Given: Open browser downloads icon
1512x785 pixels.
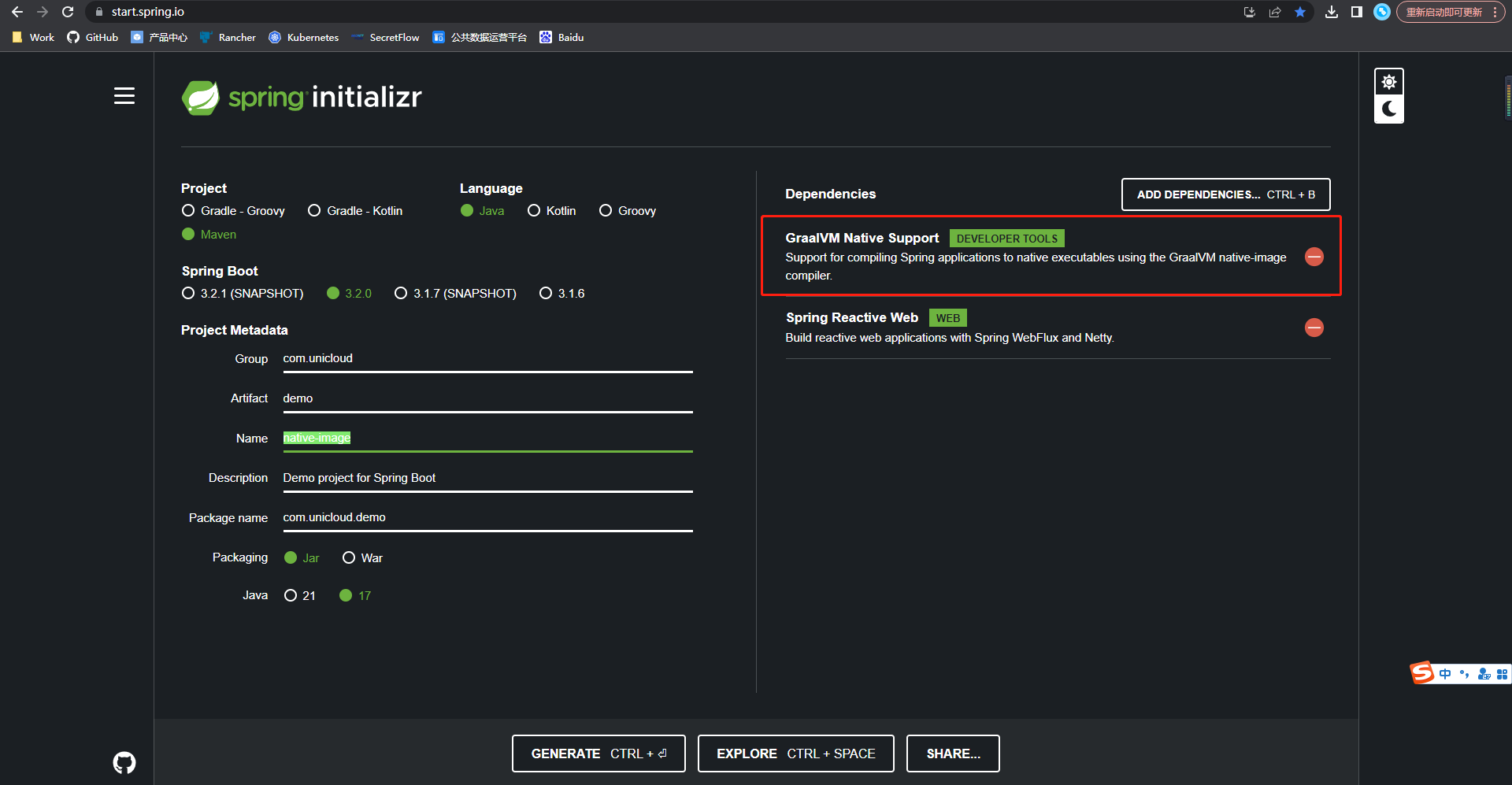Looking at the screenshot, I should (x=1332, y=12).
